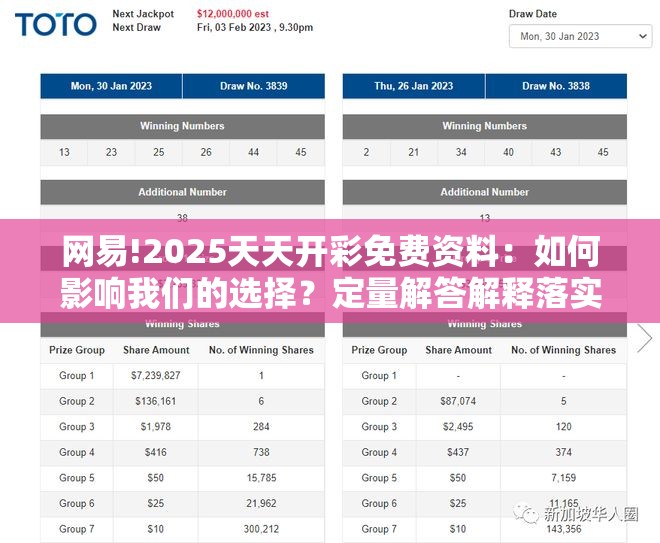The height and width of the screenshot is (543, 660).
Task: Select winning number 21 in draw 3838
Action: pyautogui.click(x=414, y=152)
